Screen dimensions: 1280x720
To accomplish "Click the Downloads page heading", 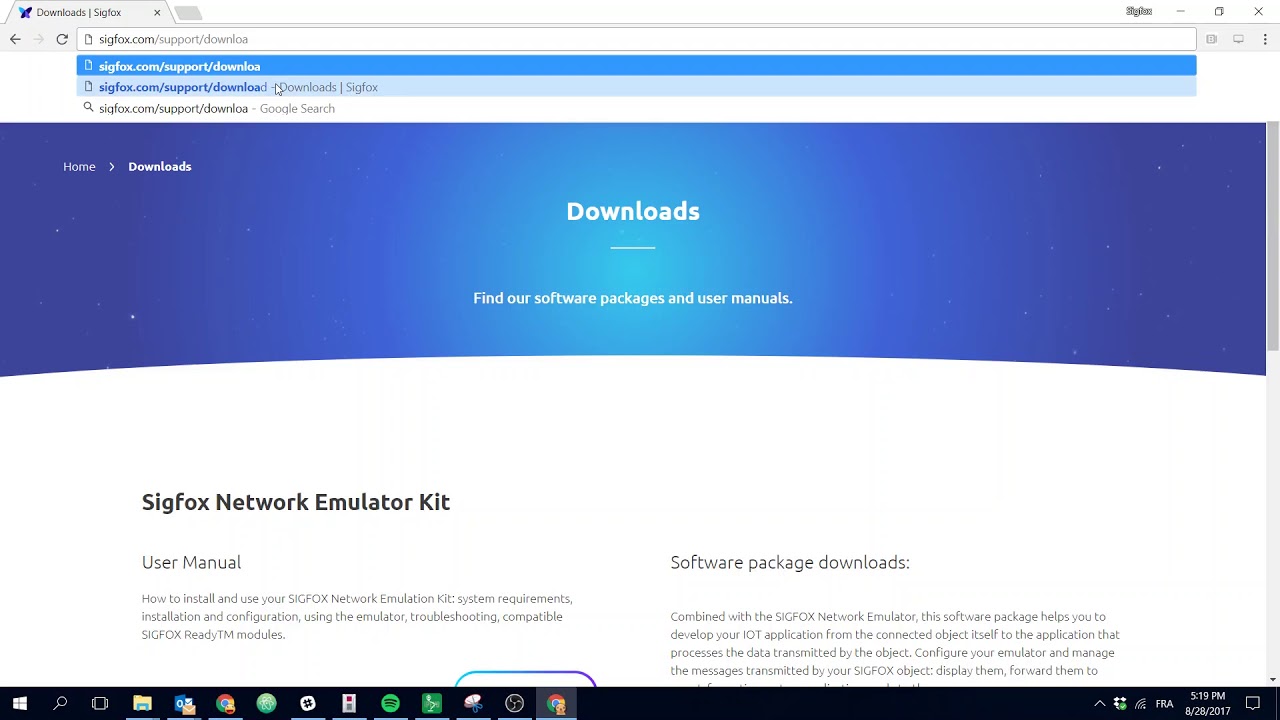I will [633, 211].
